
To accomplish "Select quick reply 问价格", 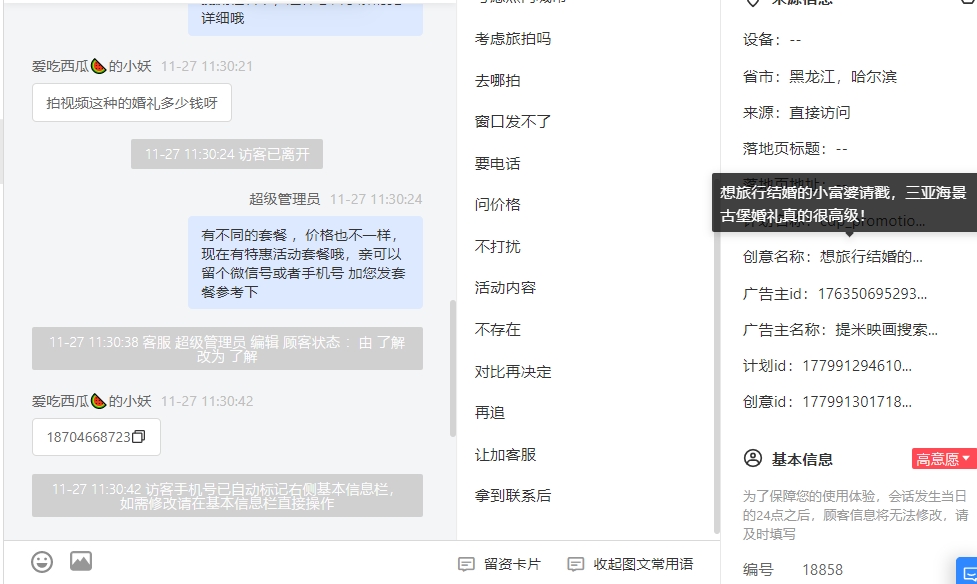I will tap(497, 204).
